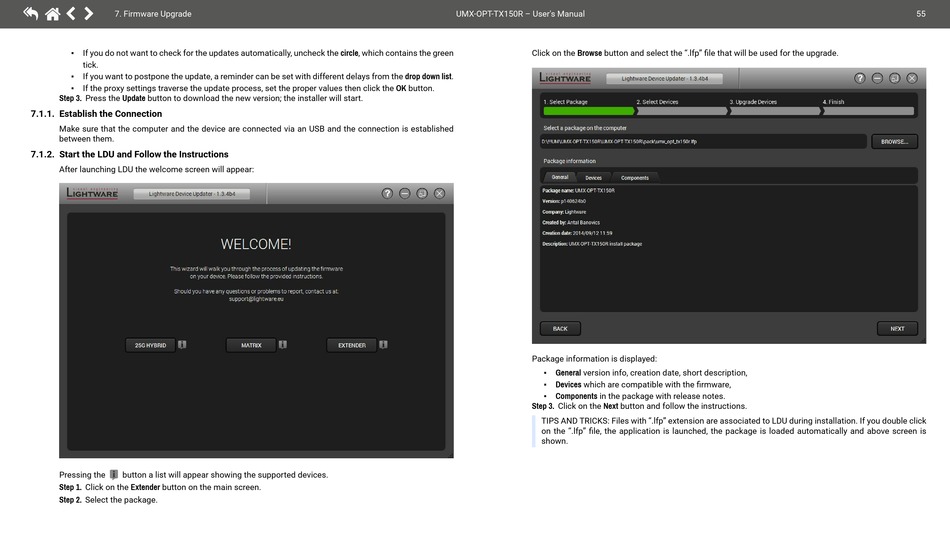Click the BACK button

tap(560, 328)
